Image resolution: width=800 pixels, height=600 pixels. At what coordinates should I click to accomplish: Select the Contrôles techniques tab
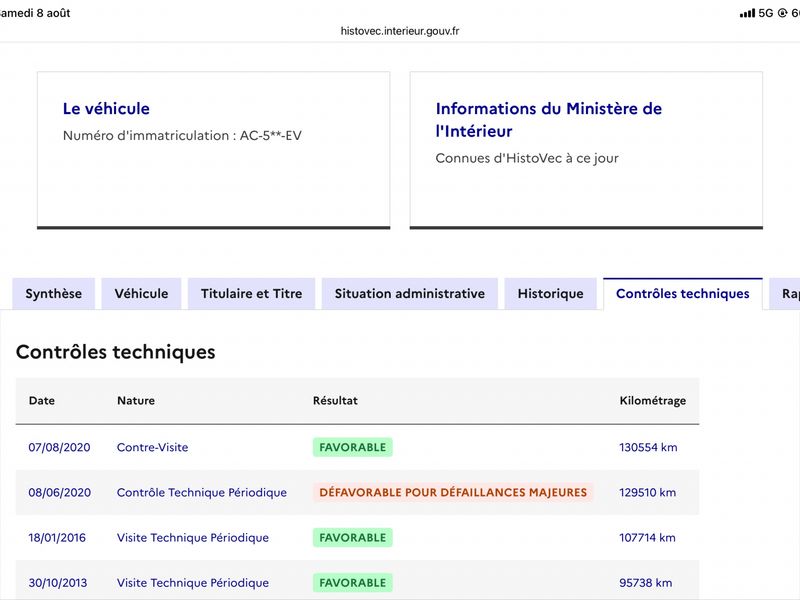(683, 294)
